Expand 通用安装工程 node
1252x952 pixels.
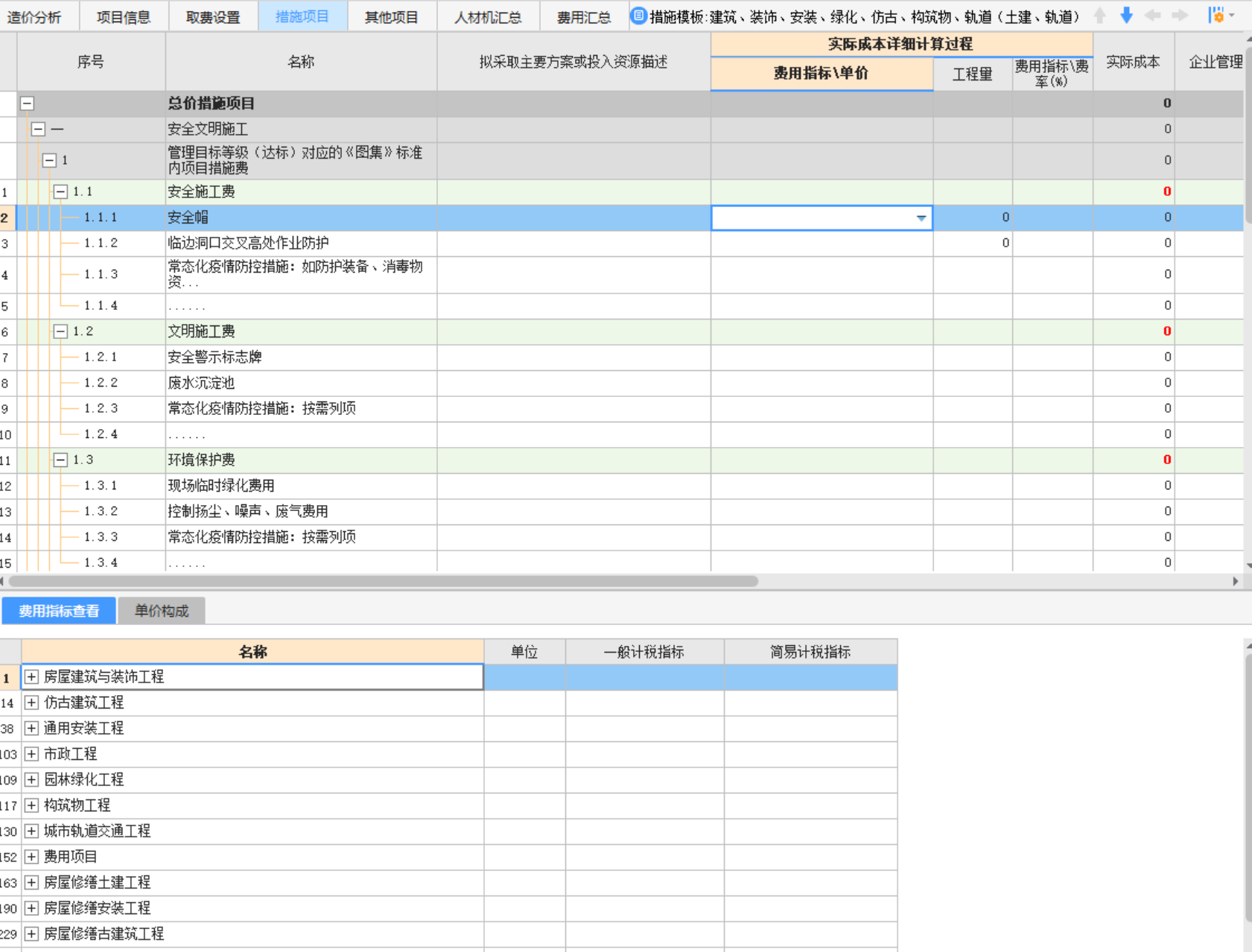(31, 728)
